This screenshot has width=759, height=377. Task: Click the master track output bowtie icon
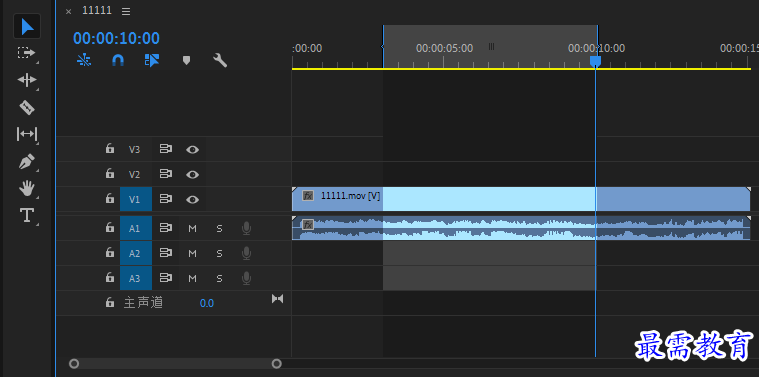point(277,299)
